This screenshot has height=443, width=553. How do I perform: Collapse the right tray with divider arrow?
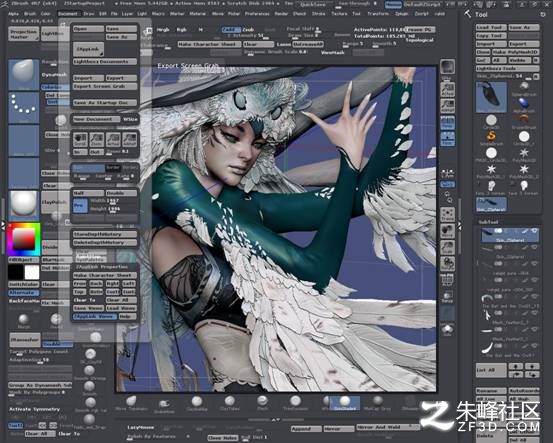point(460,226)
